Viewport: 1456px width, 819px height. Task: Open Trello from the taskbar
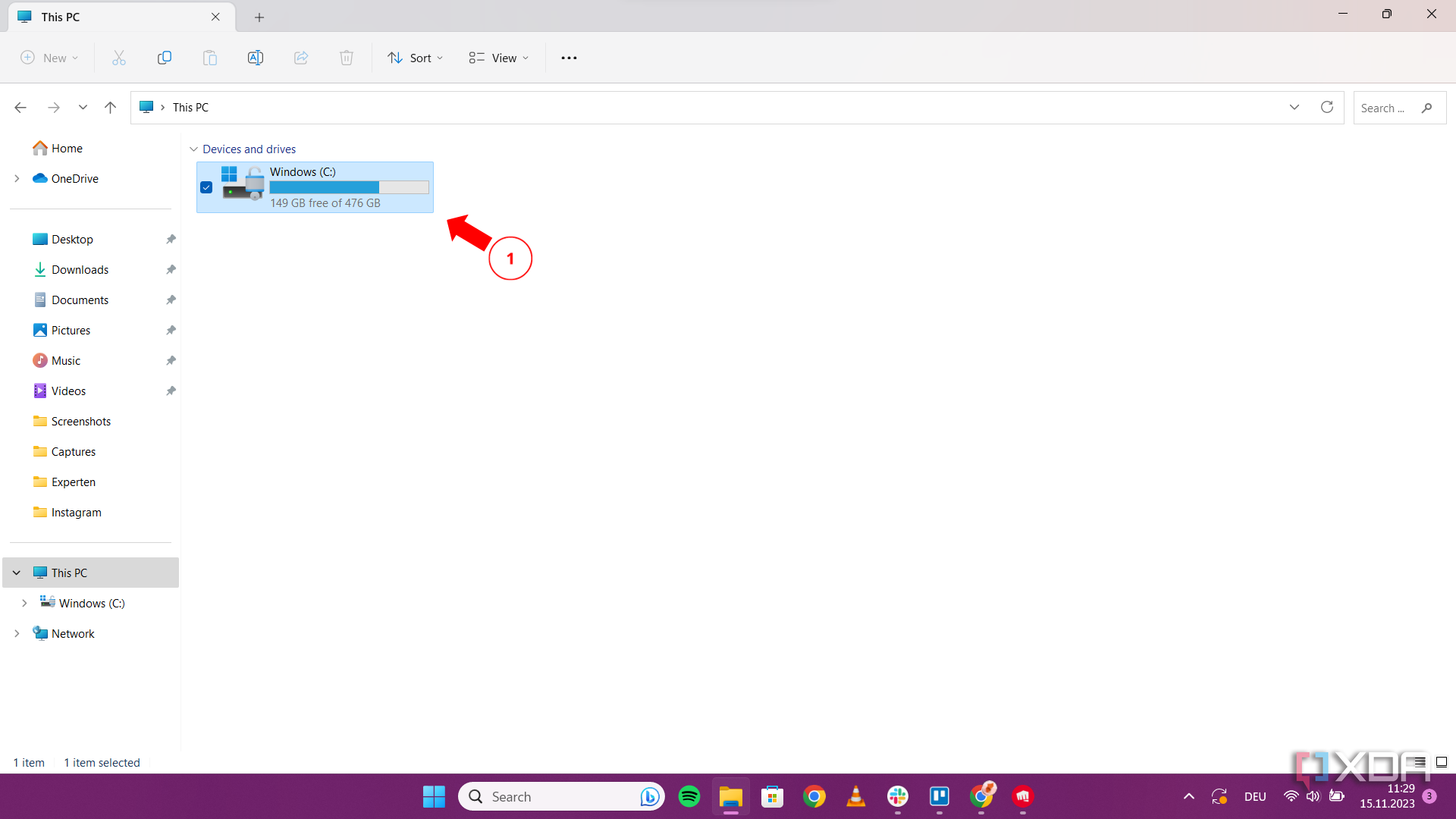coord(940,796)
